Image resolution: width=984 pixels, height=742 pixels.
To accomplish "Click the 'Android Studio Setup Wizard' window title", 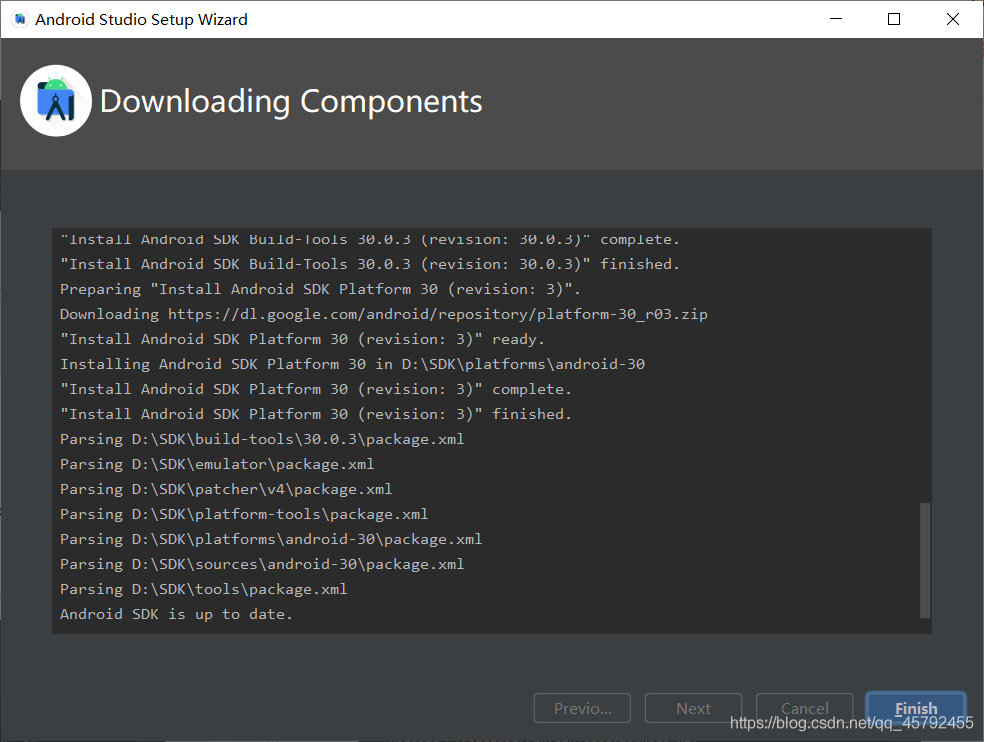I will point(141,19).
